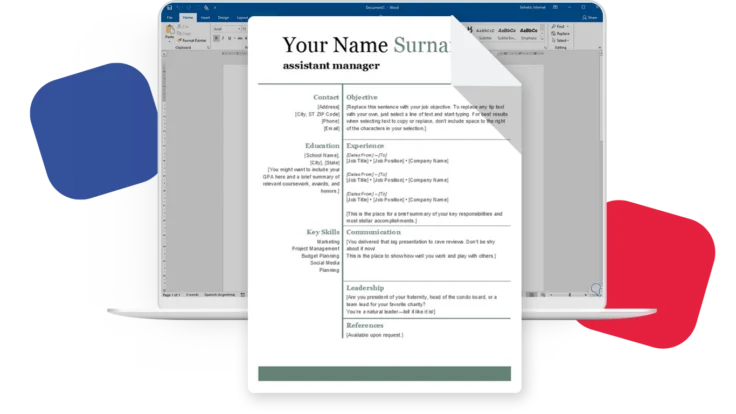Click 'Your Name' heading in the resume

335,45
